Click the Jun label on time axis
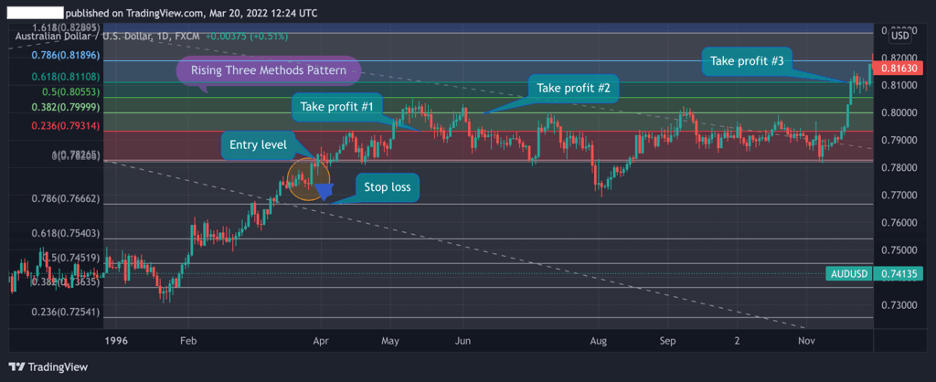Image resolution: width=936 pixels, height=382 pixels. 463,341
